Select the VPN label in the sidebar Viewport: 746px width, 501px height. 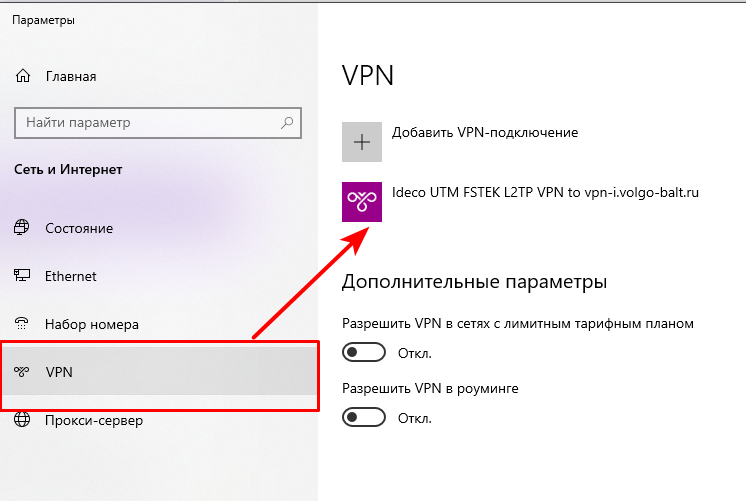coord(59,373)
